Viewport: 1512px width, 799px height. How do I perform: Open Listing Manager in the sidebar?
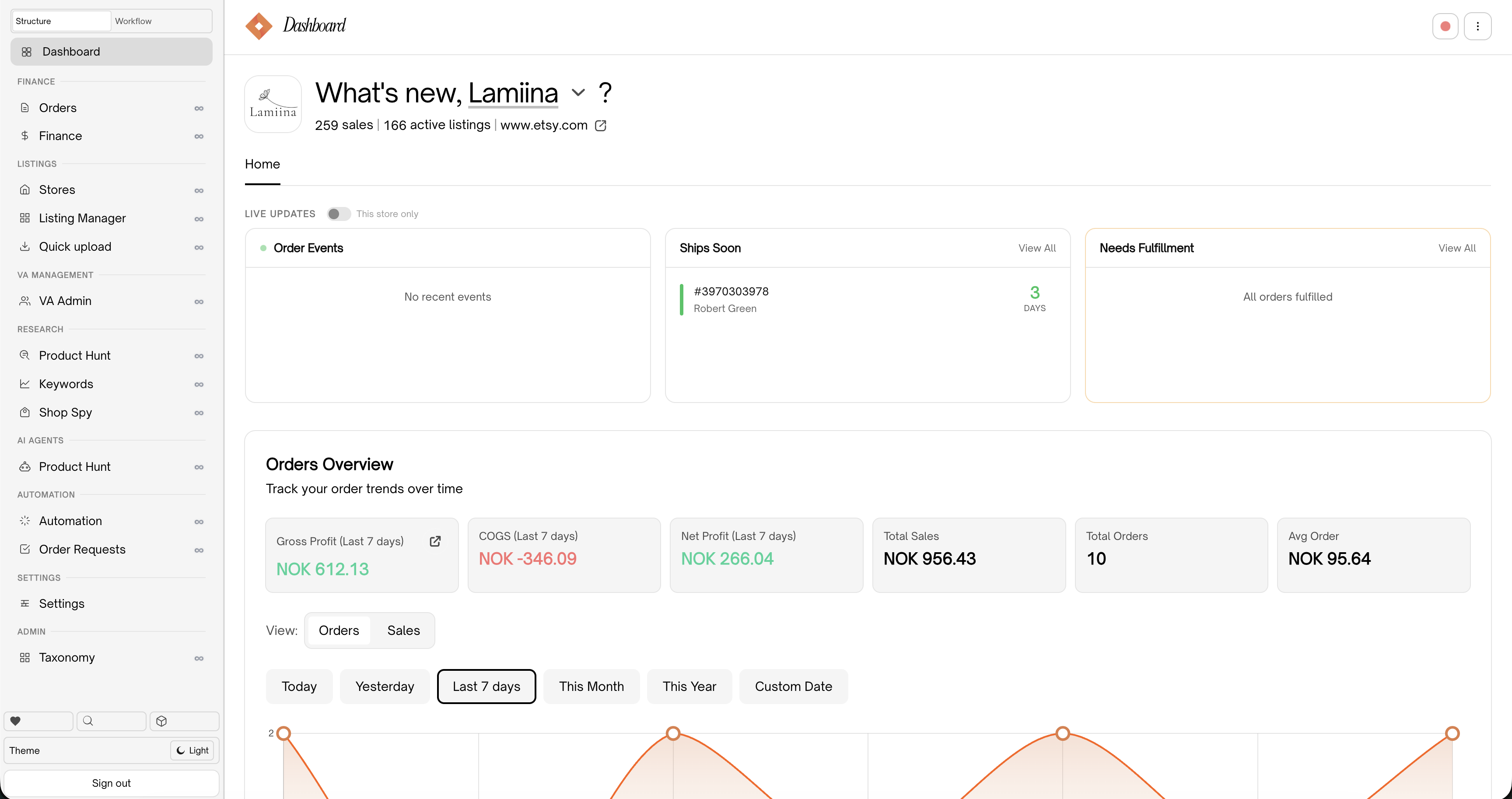(82, 218)
